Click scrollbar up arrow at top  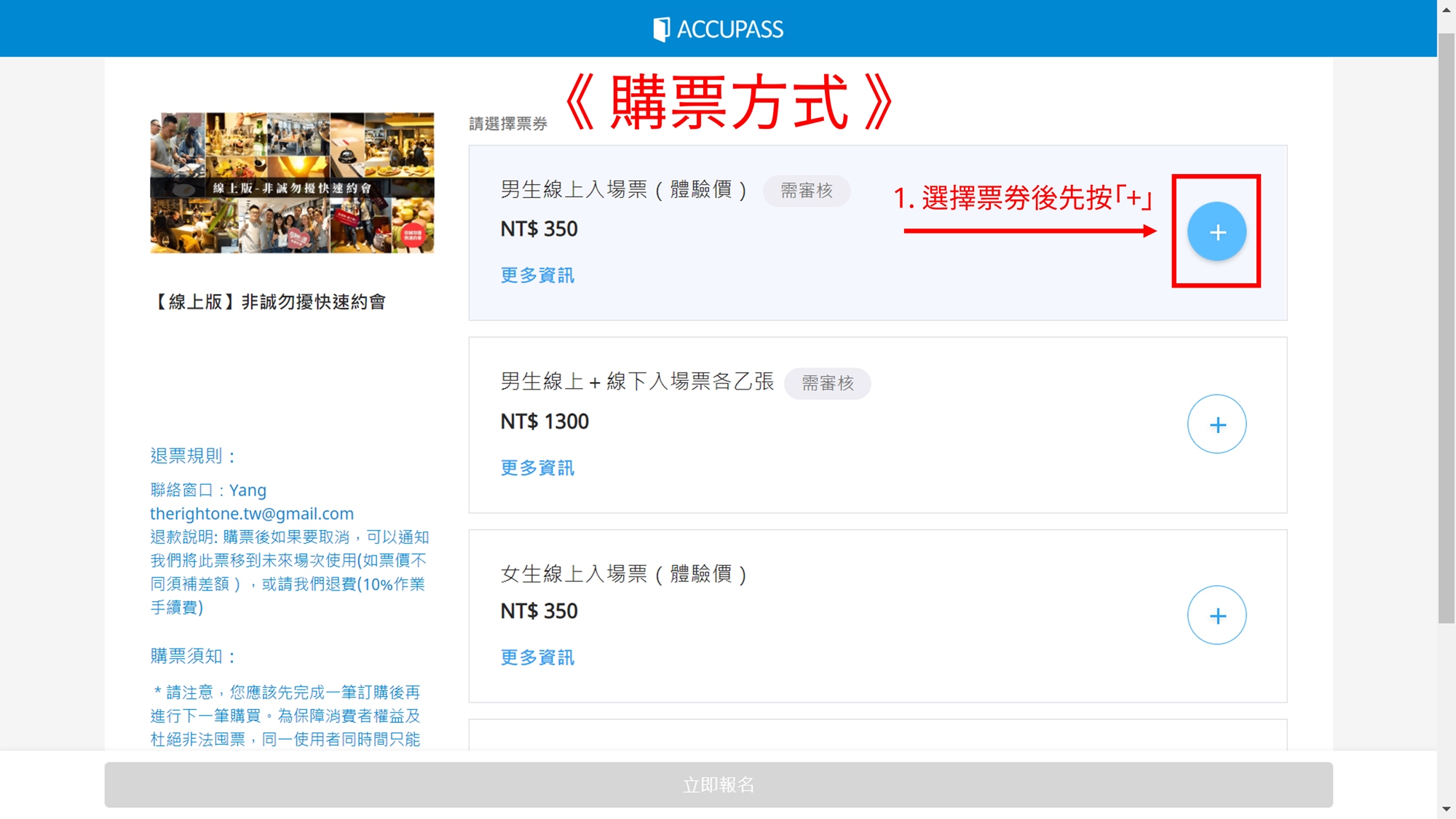1446,9
